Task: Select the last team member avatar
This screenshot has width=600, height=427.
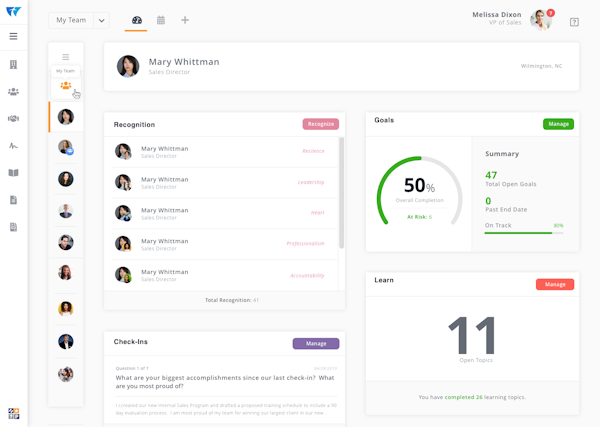Action: (x=66, y=374)
